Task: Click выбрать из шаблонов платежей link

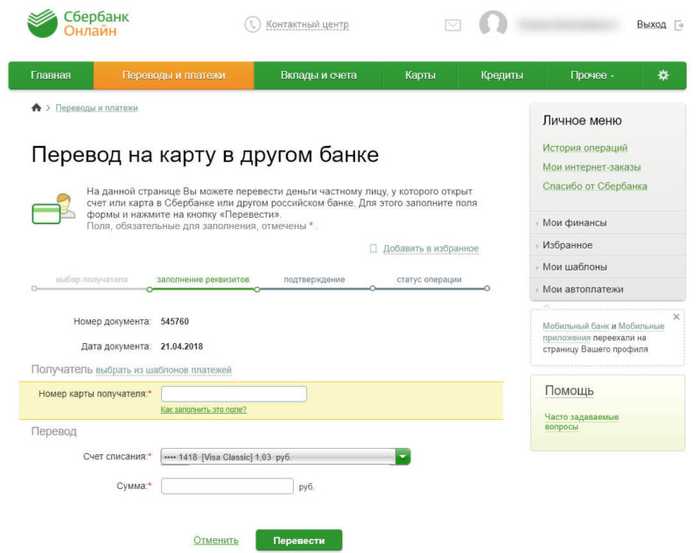Action: tap(163, 370)
